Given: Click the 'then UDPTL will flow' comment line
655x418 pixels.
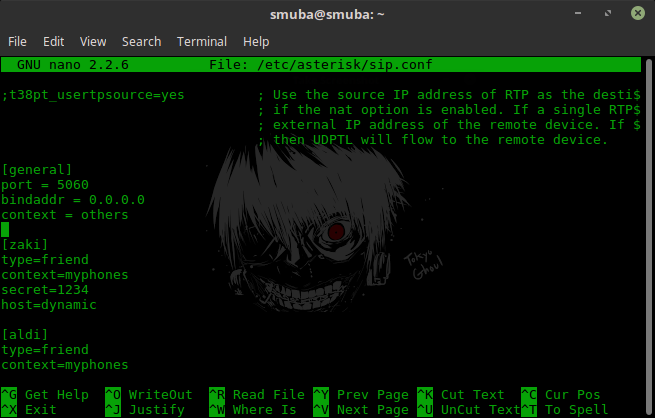Looking at the screenshot, I should pos(433,139).
